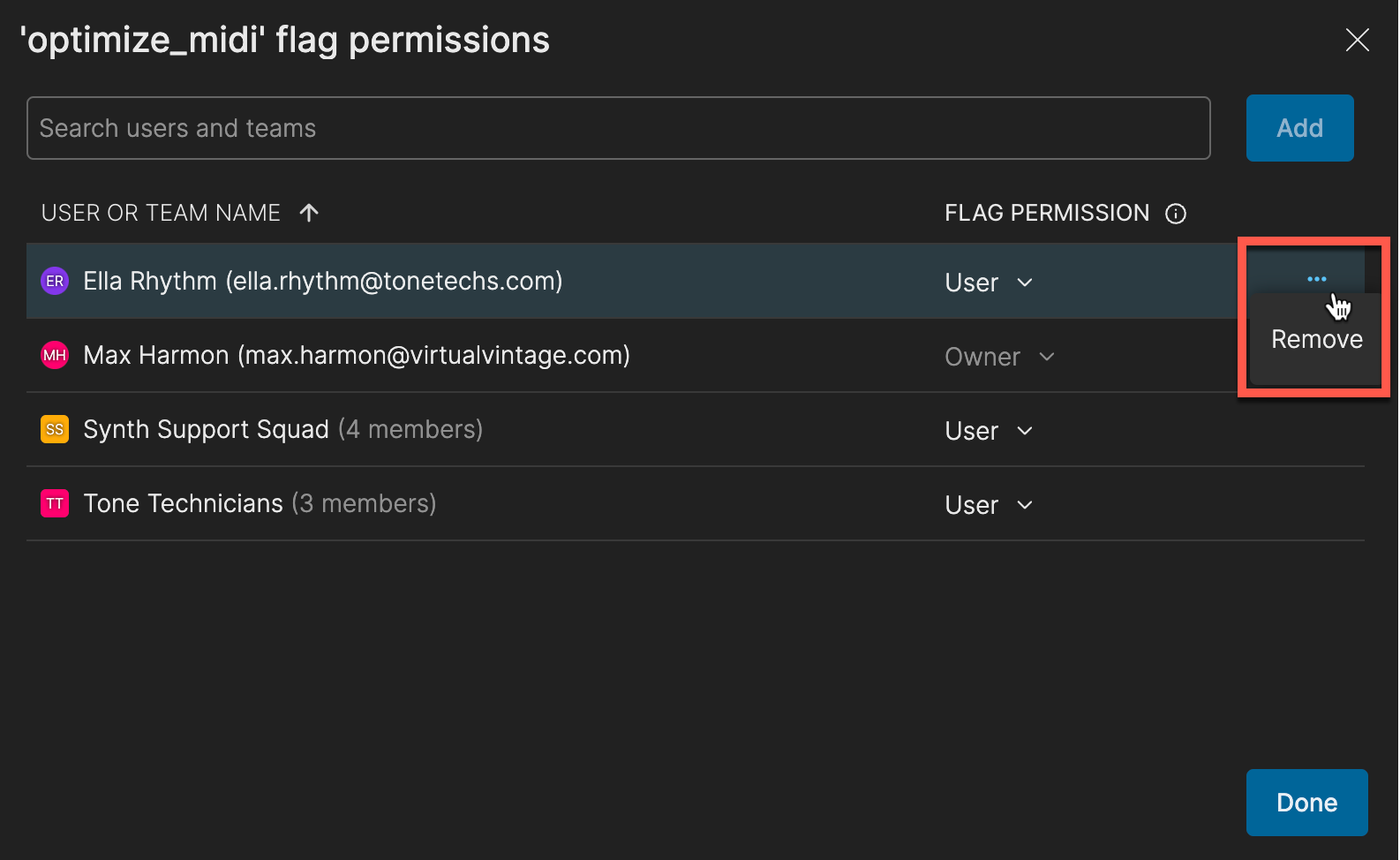
Task: Sort by User or Team Name arrow
Action: click(x=309, y=213)
